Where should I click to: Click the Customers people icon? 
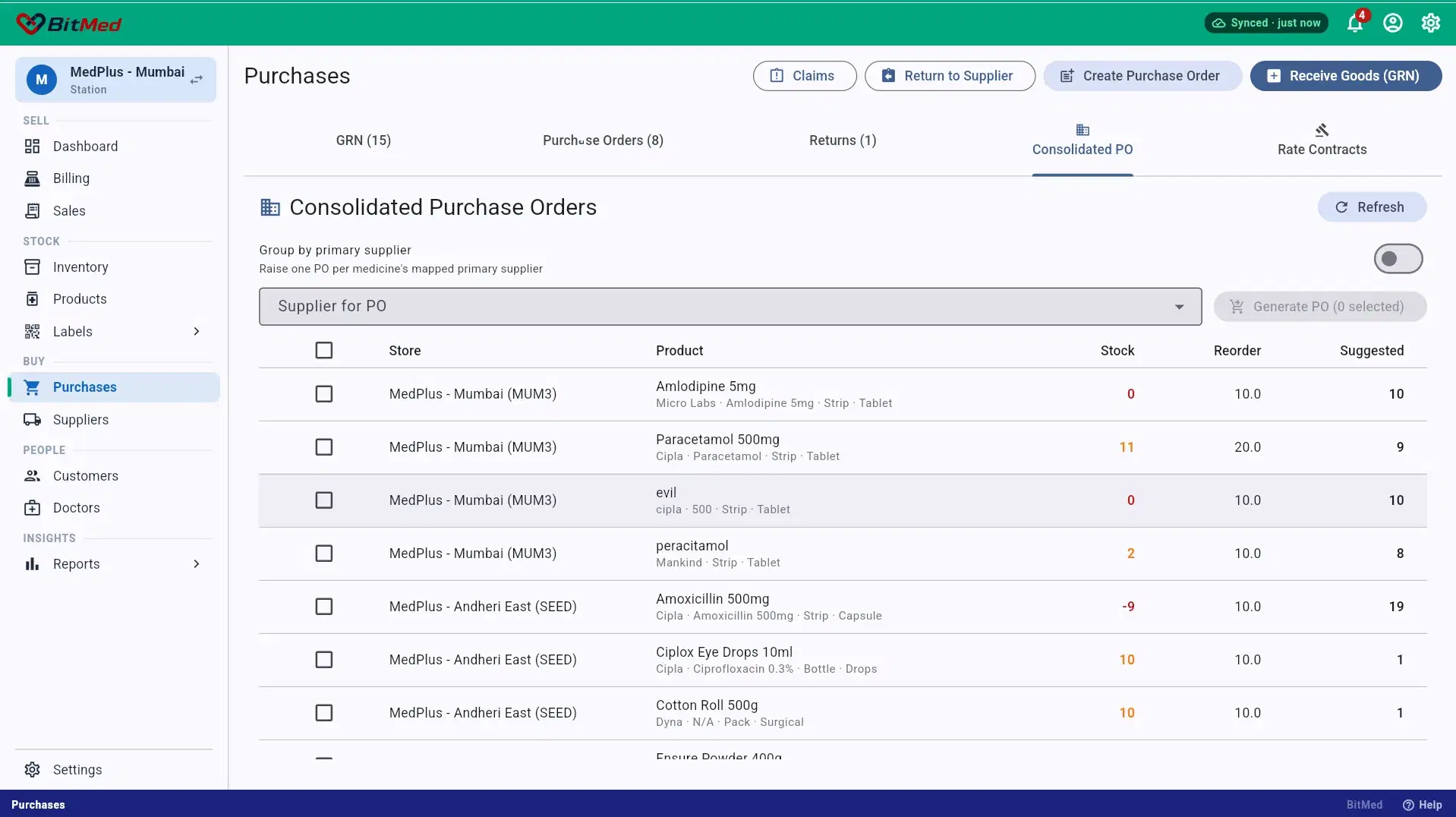[32, 476]
